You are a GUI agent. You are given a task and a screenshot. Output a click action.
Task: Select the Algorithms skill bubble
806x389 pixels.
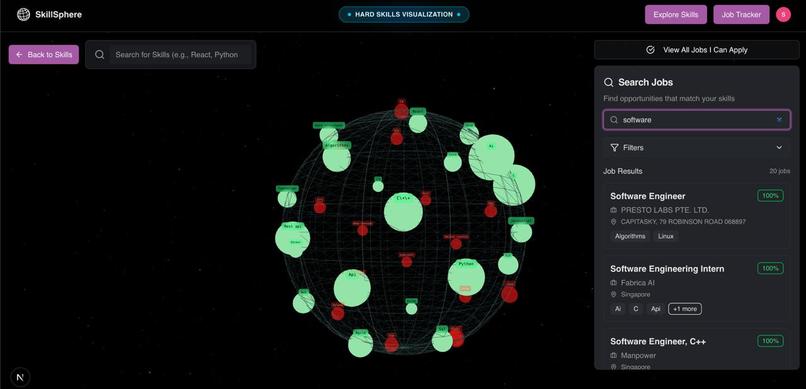pos(337,157)
